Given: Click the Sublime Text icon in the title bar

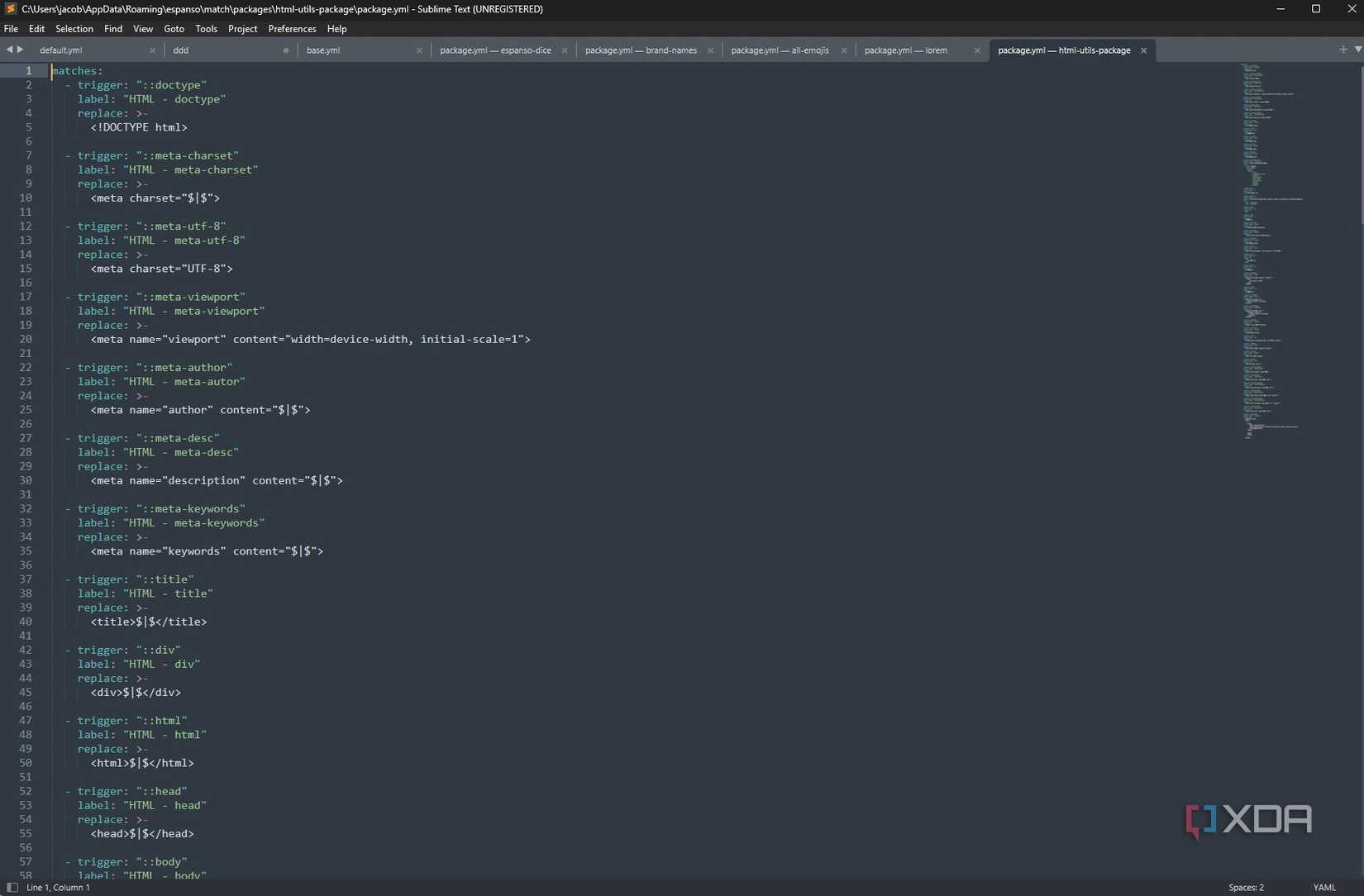Looking at the screenshot, I should [x=9, y=9].
